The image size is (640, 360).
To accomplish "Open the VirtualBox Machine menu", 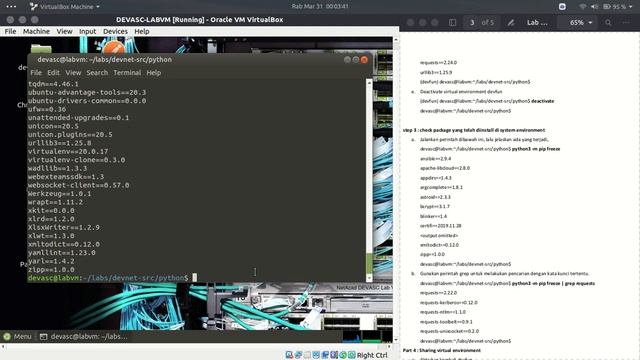I will coord(36,31).
